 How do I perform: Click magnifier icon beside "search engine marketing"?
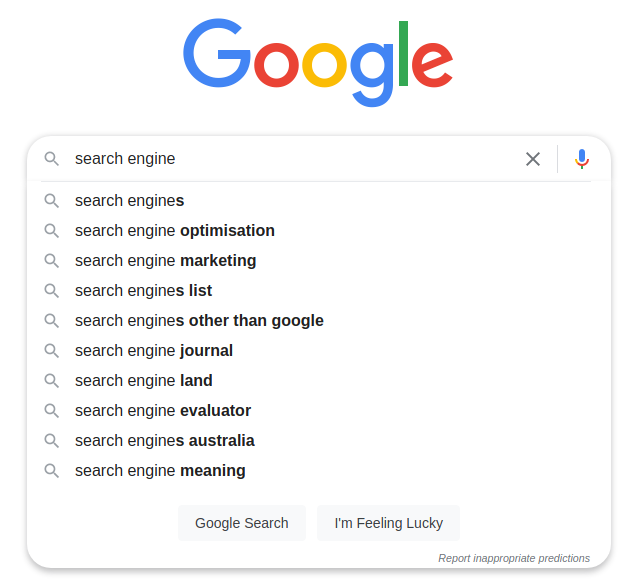(x=52, y=261)
